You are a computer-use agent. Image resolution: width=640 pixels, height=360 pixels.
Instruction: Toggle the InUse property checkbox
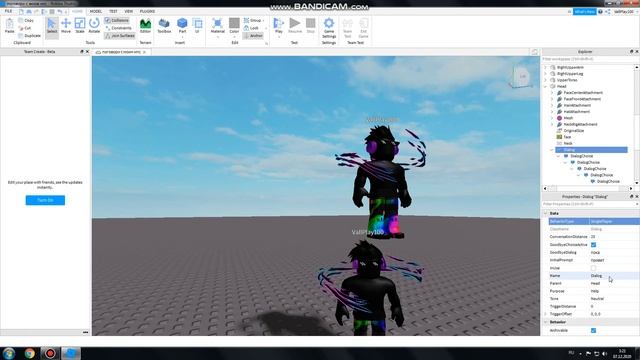click(x=593, y=268)
